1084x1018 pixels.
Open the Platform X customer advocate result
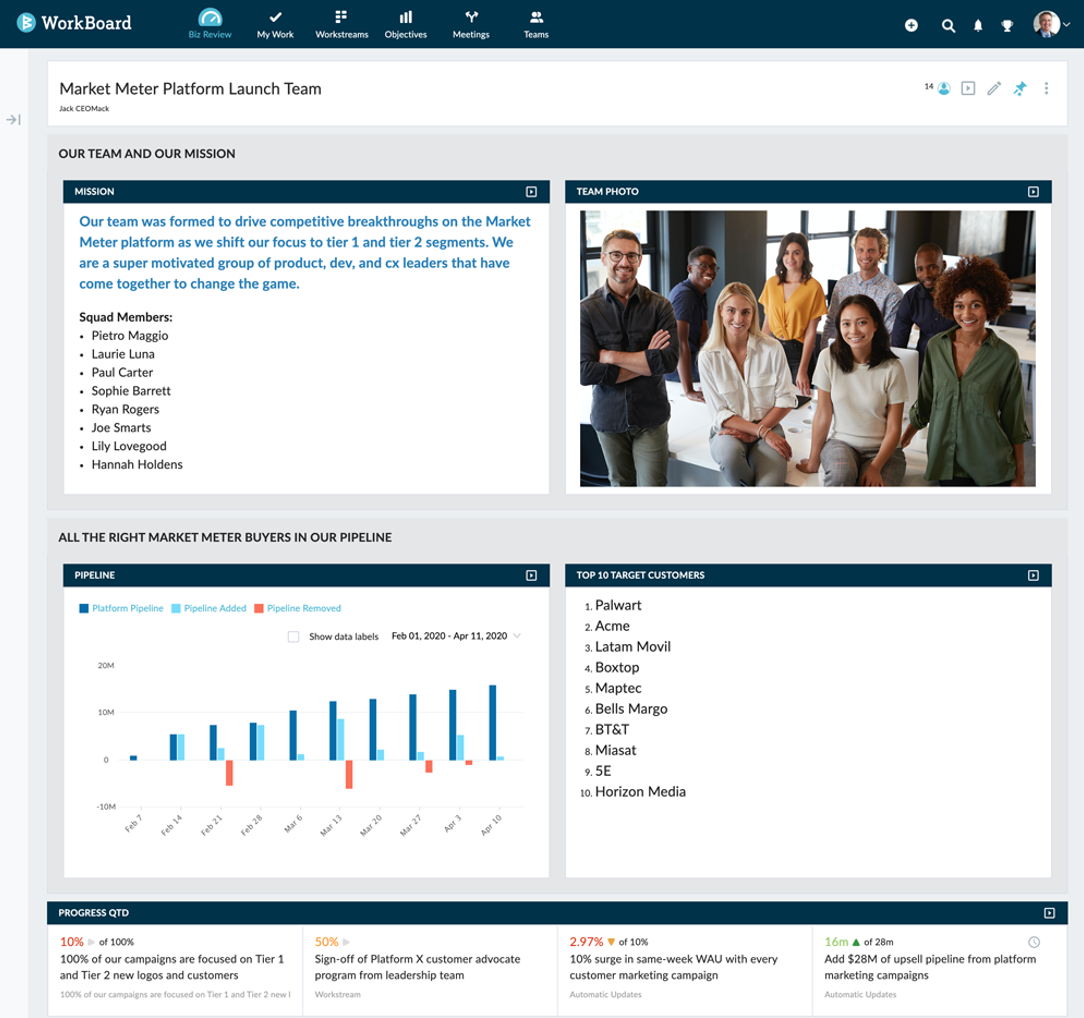tap(417, 967)
